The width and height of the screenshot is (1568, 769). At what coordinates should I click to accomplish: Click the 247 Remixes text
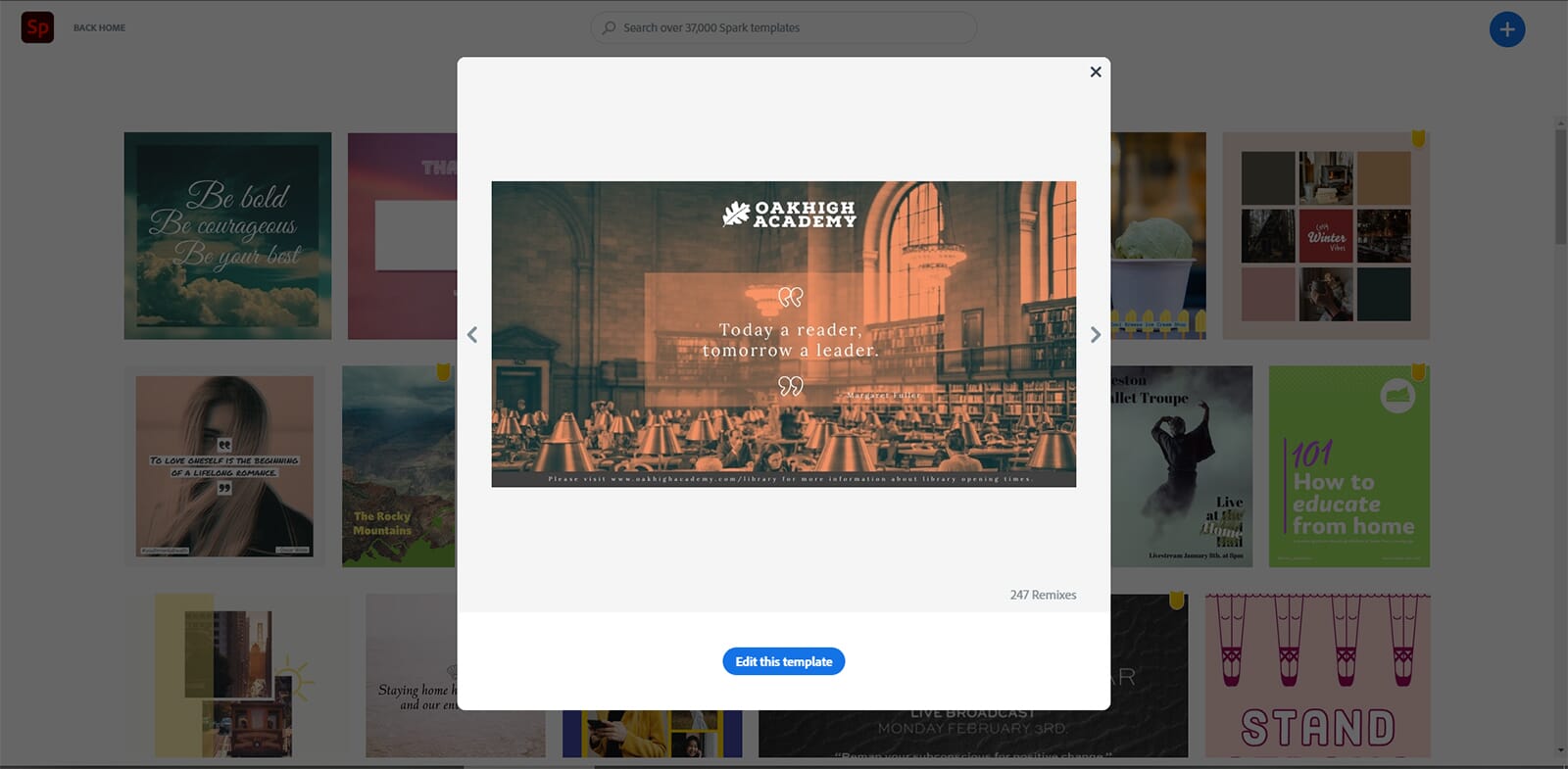coord(1043,595)
